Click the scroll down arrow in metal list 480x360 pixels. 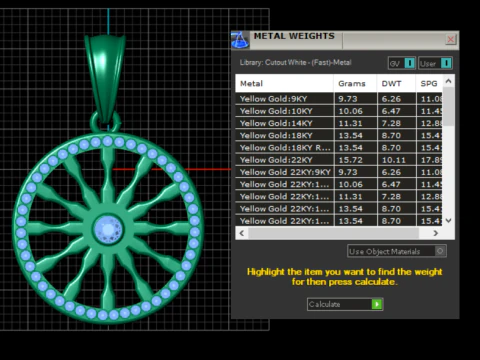[x=449, y=220]
